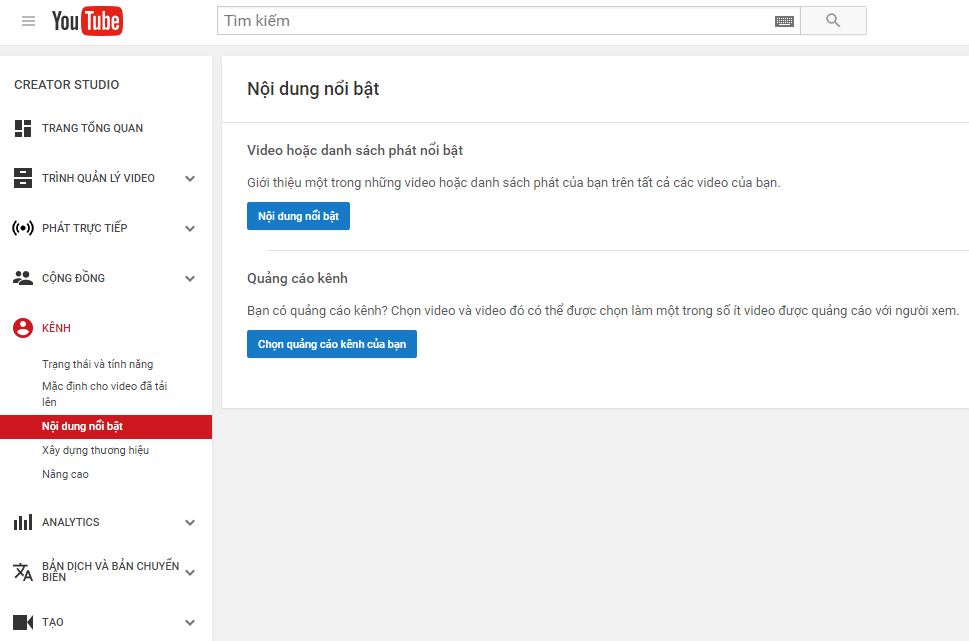
Task: Toggle the sidebar with hamburger menu
Action: click(28, 20)
